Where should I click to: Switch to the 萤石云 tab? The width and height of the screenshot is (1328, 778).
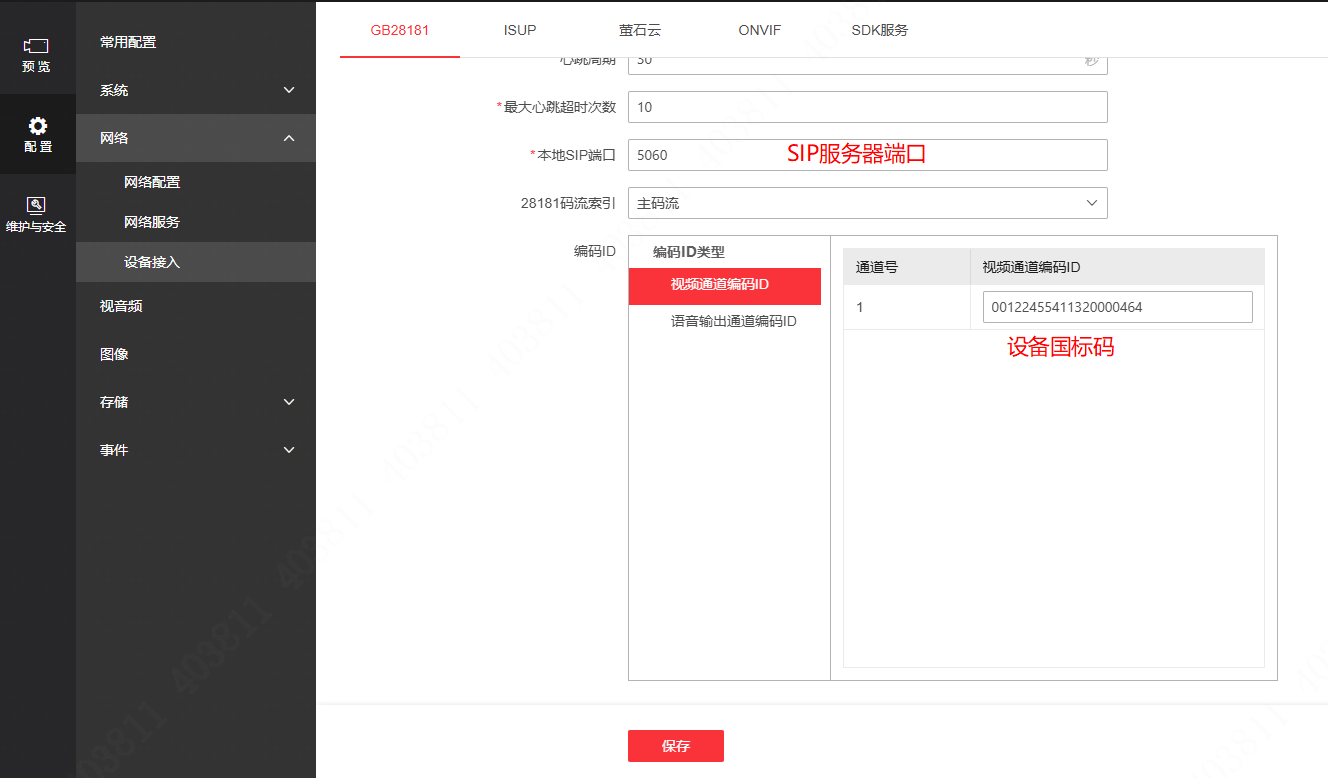point(640,30)
